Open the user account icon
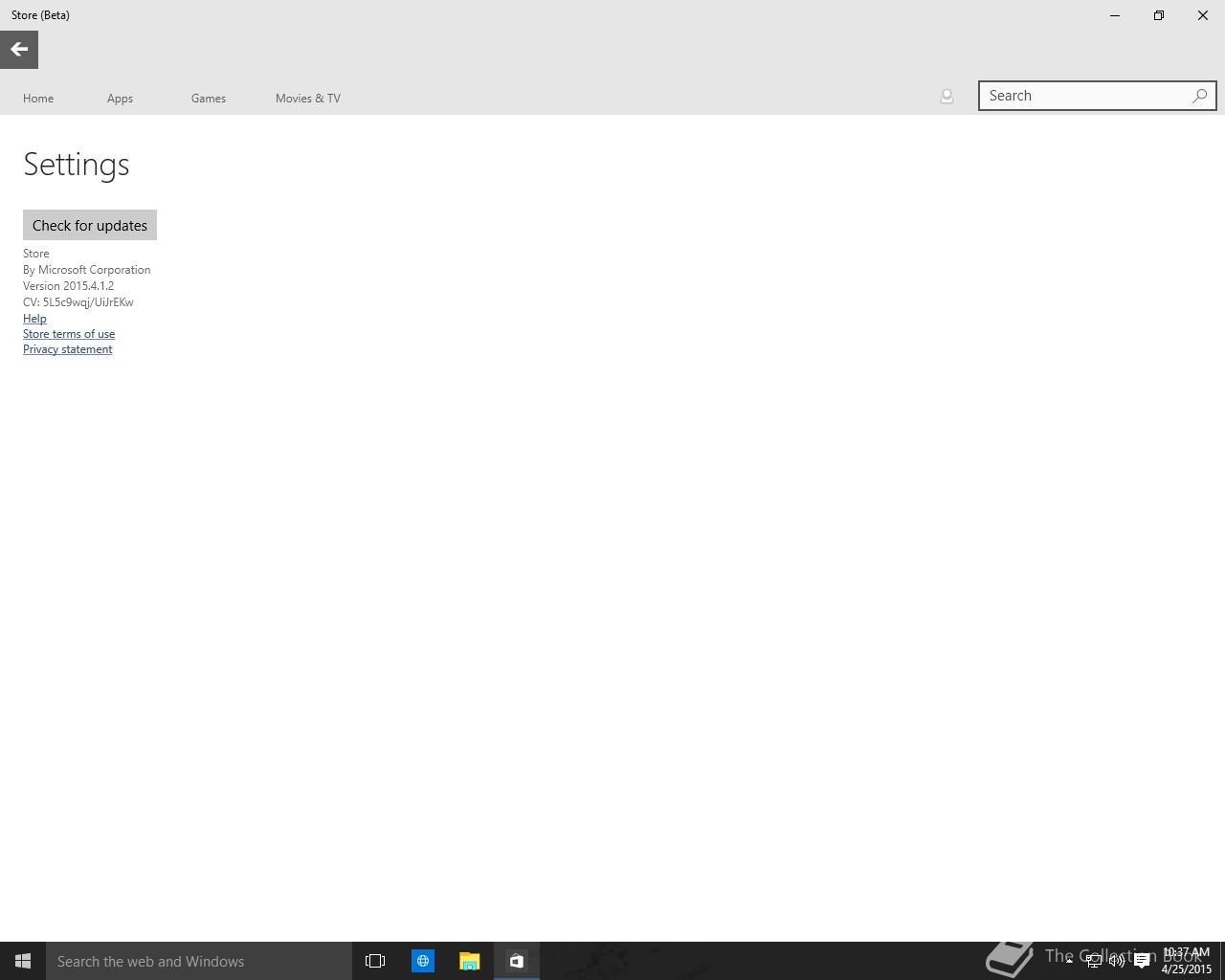The image size is (1225, 980). point(947,96)
